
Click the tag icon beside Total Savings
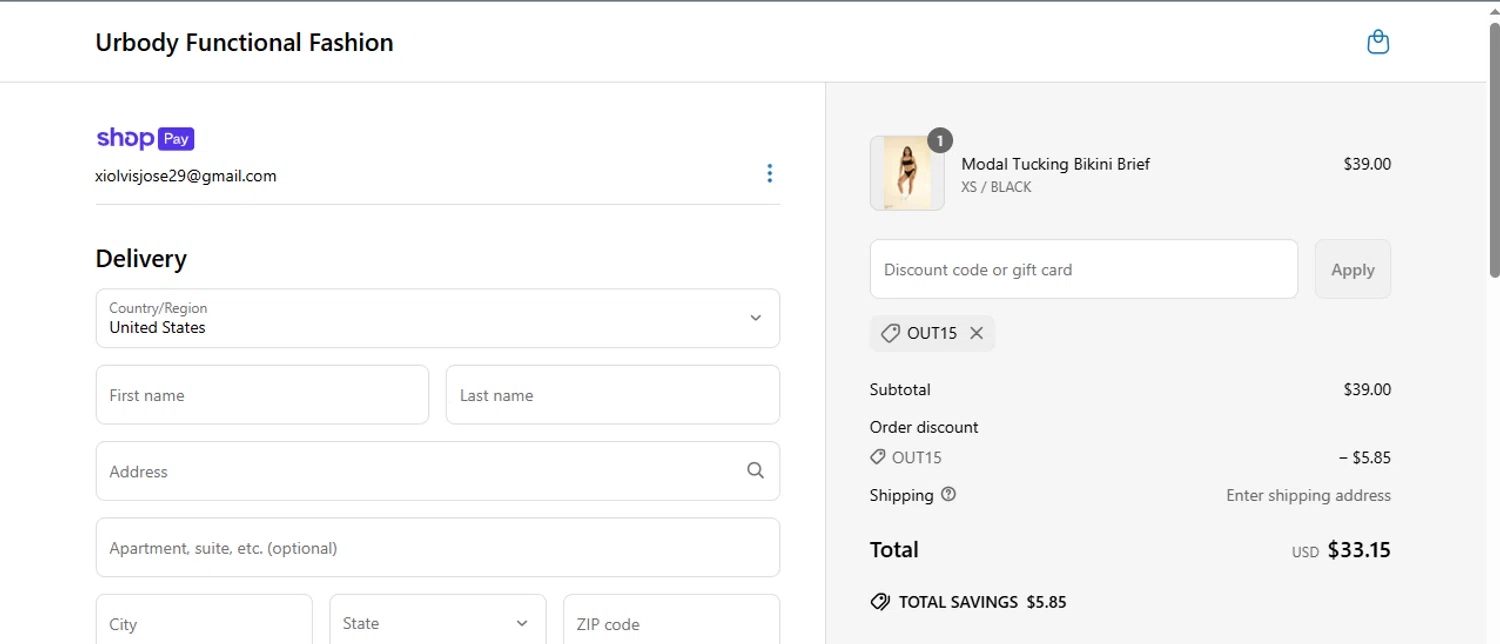pos(880,602)
